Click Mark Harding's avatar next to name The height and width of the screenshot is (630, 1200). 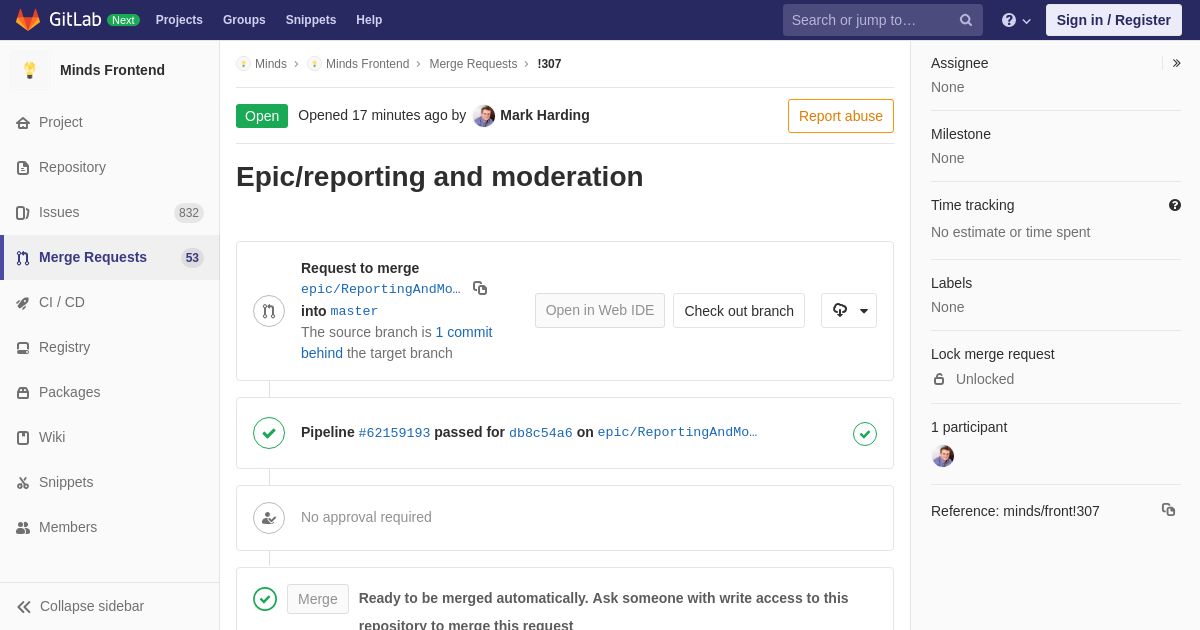pyautogui.click(x=484, y=116)
